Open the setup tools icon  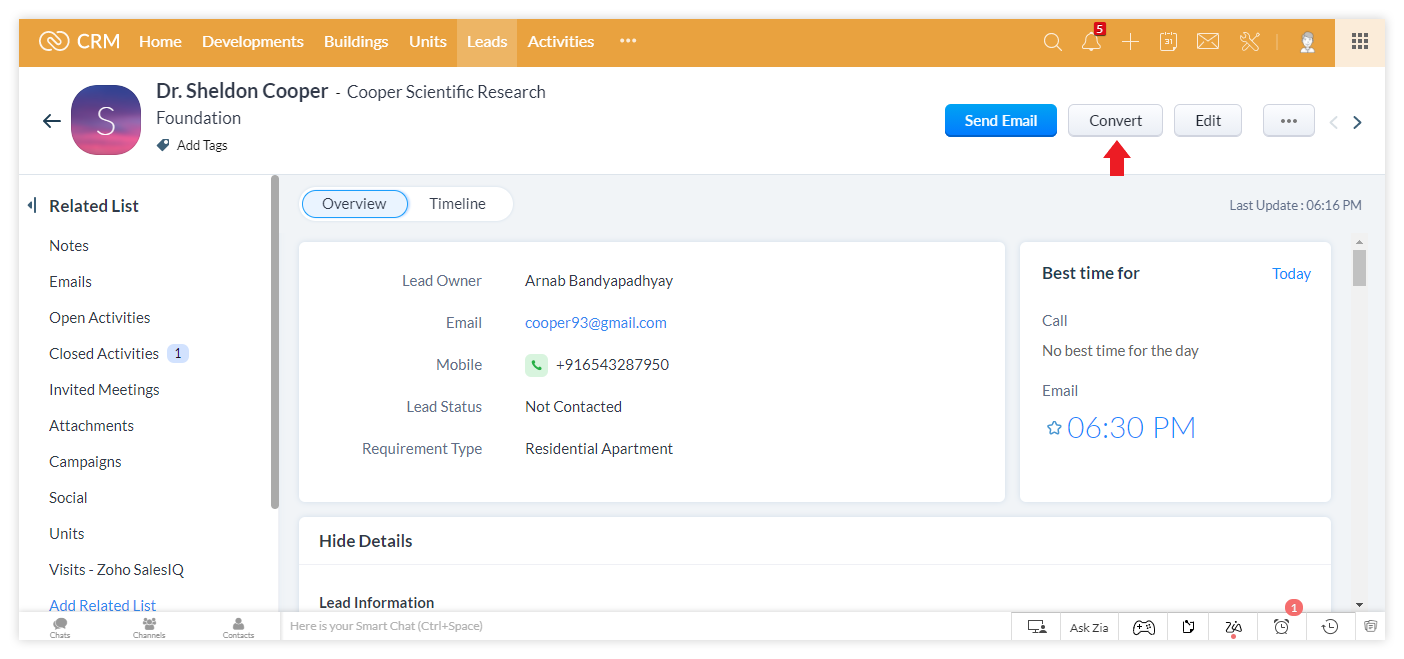1250,41
